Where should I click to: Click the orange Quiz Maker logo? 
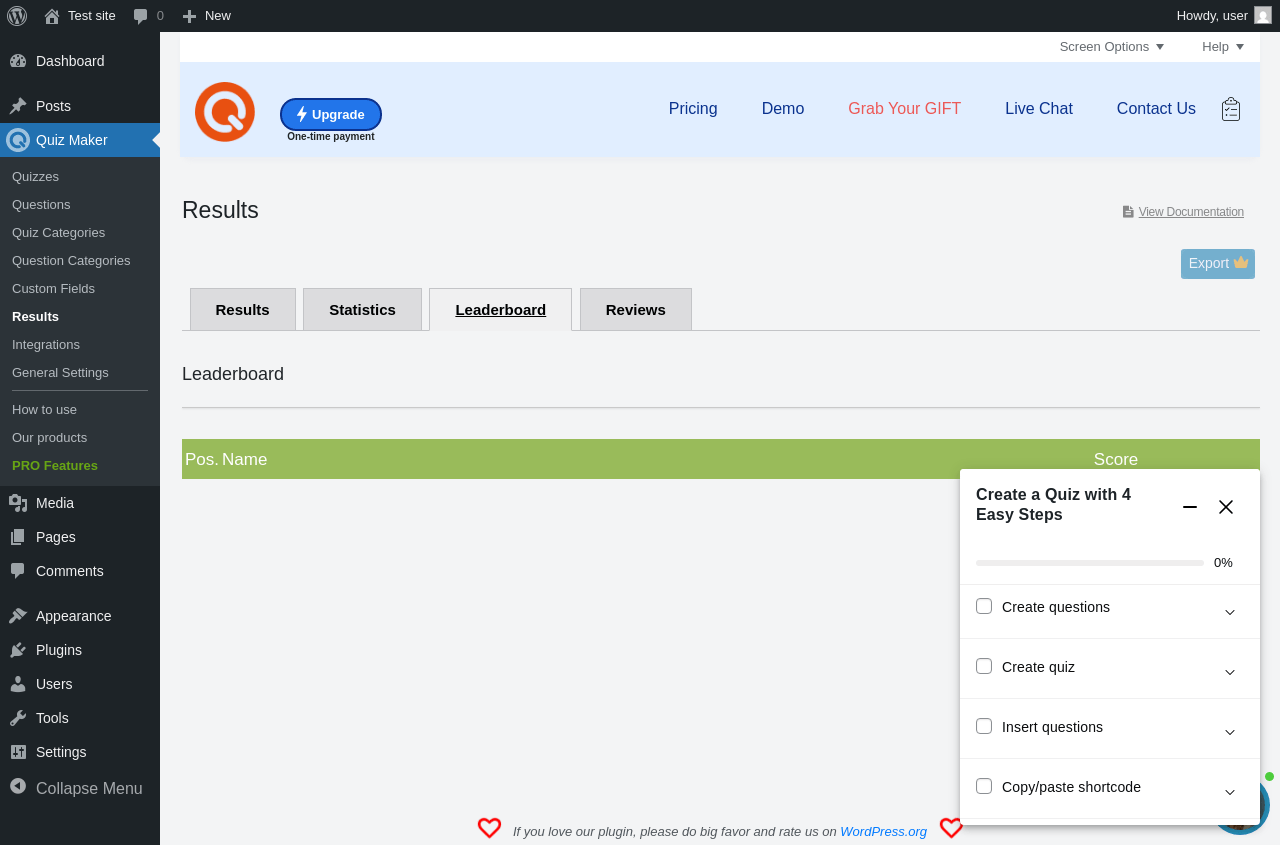click(225, 112)
